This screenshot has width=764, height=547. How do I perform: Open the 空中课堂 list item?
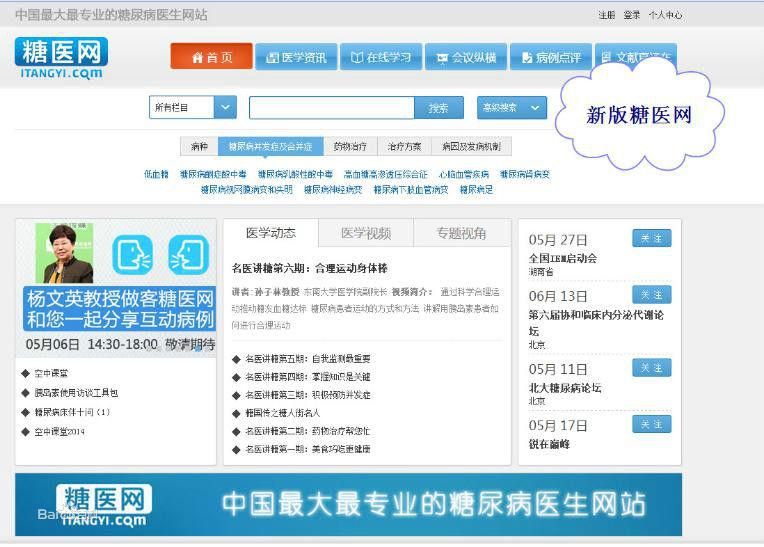click(x=51, y=374)
